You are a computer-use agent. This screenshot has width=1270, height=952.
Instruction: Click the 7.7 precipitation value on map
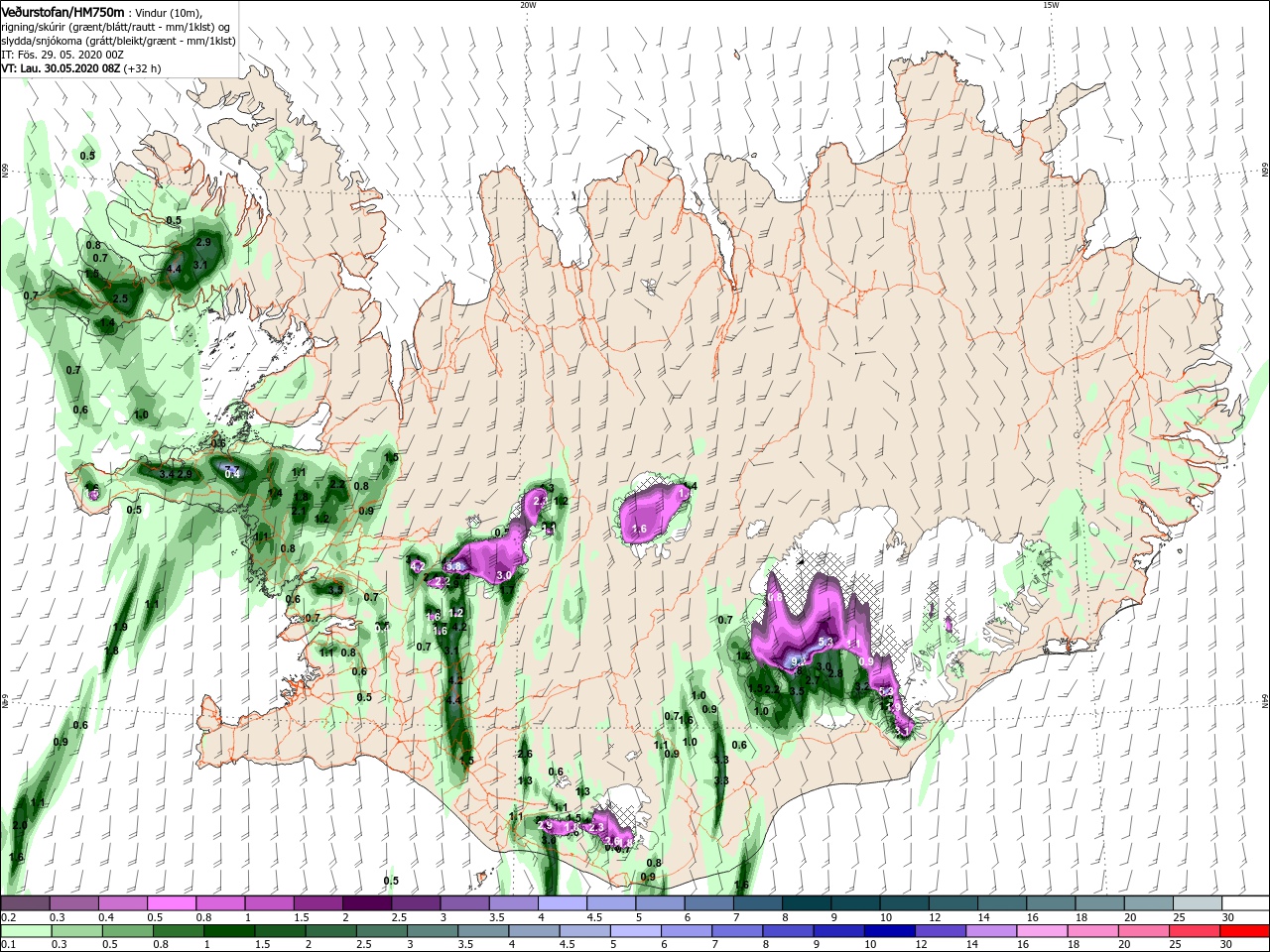233,468
